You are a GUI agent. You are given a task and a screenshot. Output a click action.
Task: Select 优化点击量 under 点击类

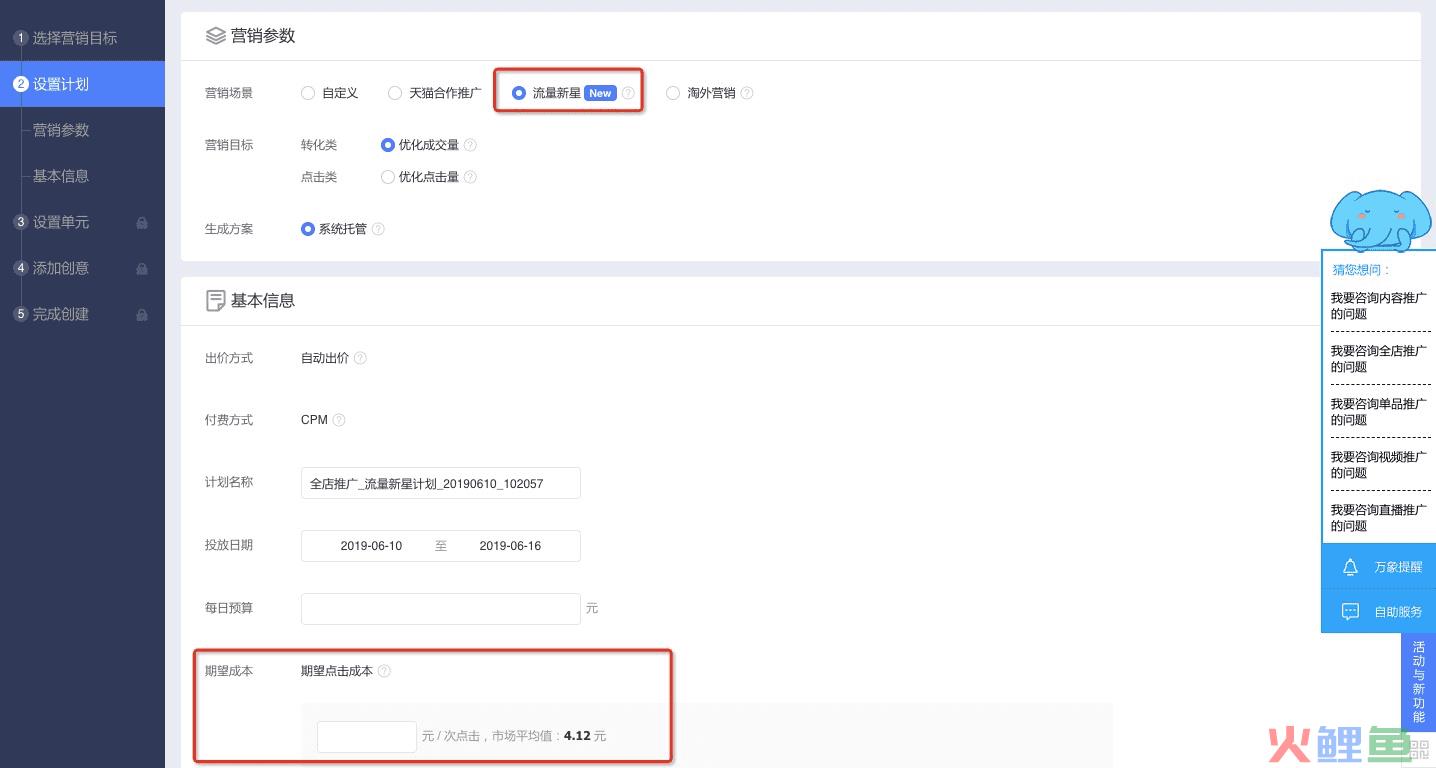point(388,177)
